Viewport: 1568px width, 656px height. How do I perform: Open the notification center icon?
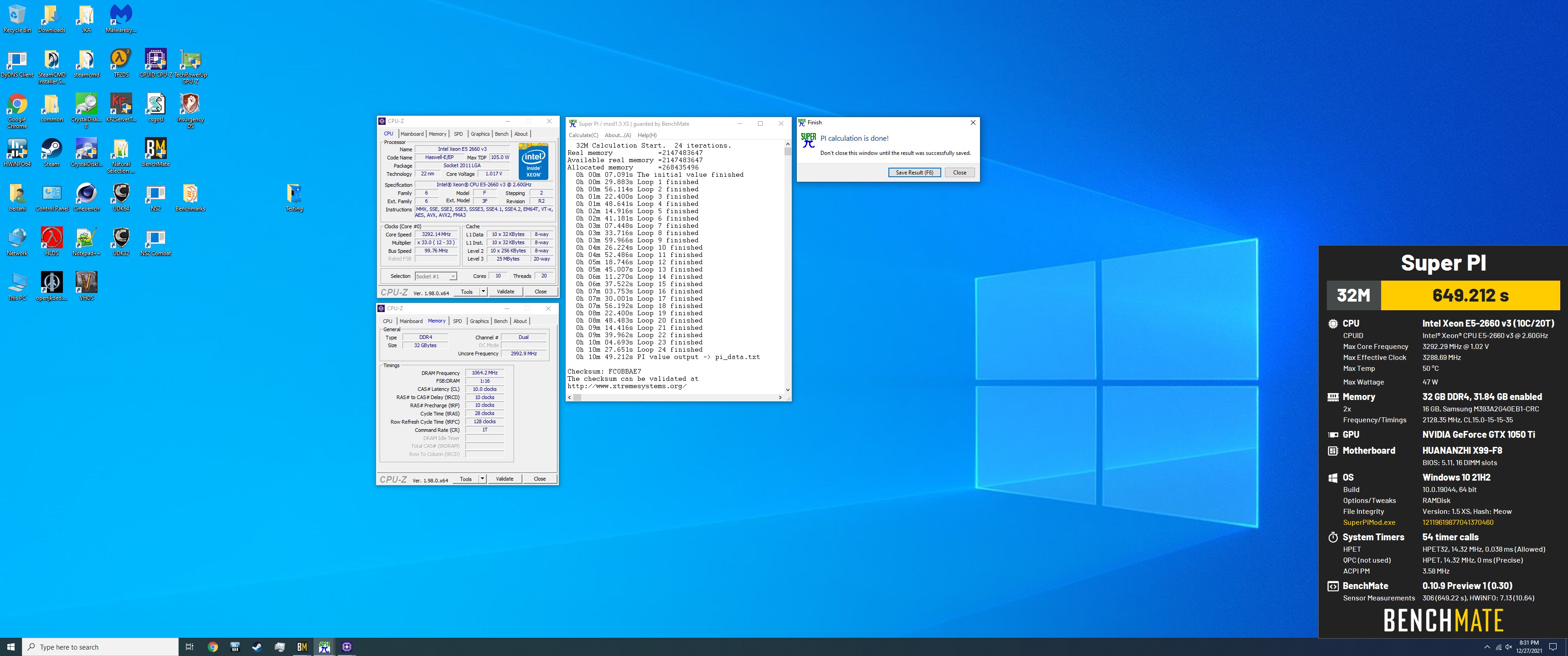(x=1553, y=647)
